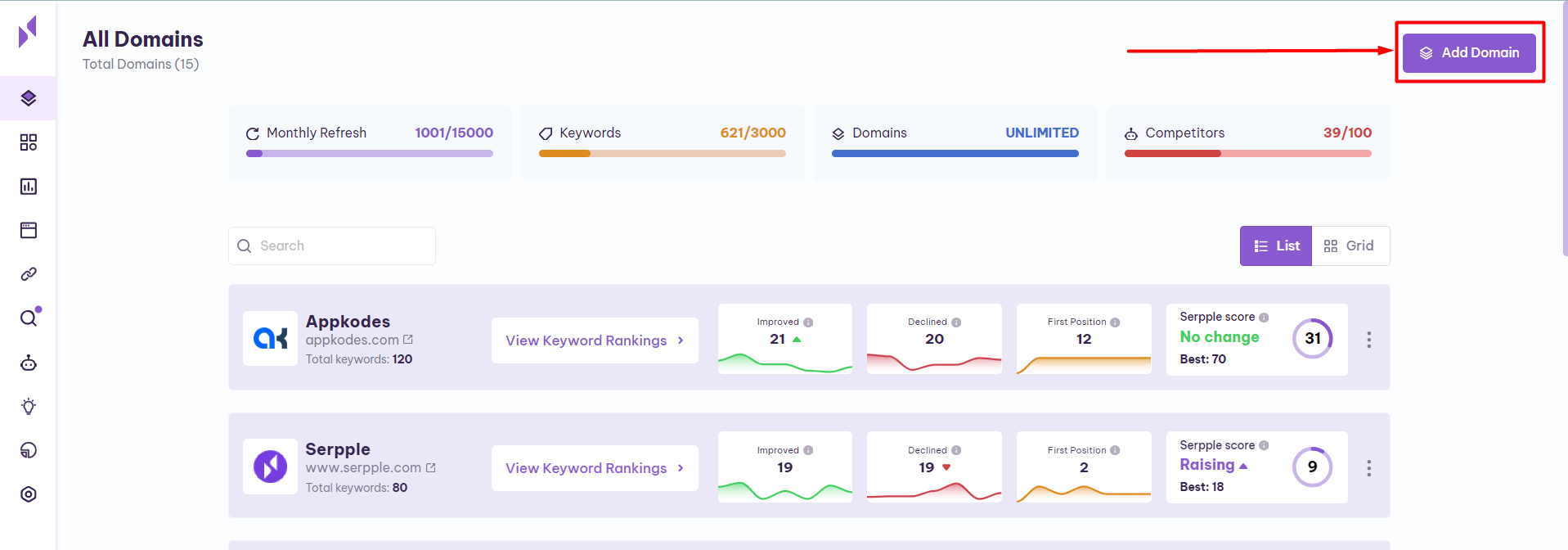Focus the Search input field
Viewport: 1568px width, 550px height.
pyautogui.click(x=332, y=246)
